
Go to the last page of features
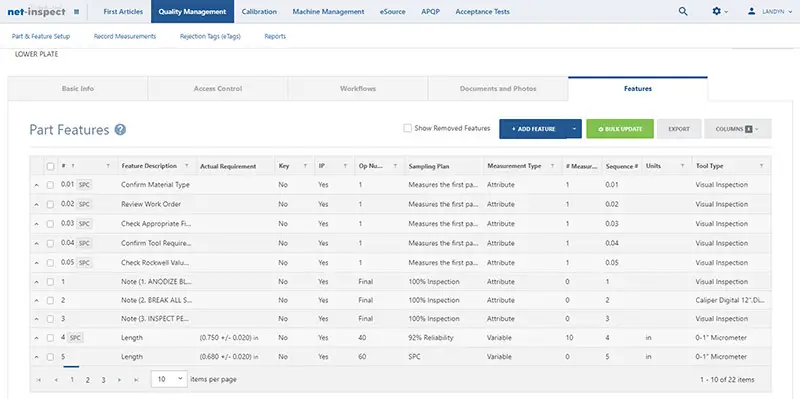(136, 380)
